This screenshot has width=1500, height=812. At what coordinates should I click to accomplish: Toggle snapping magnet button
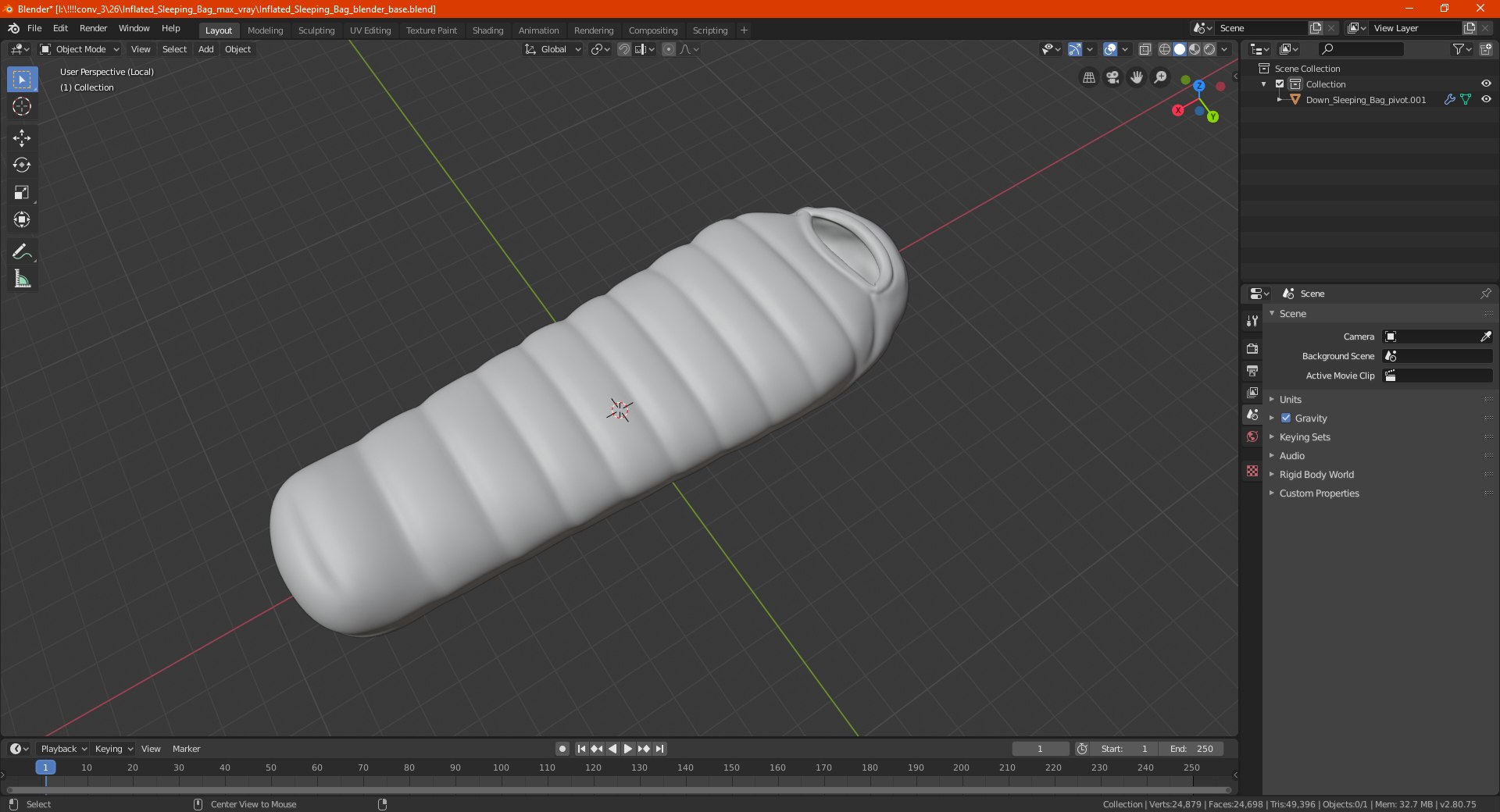[x=624, y=49]
